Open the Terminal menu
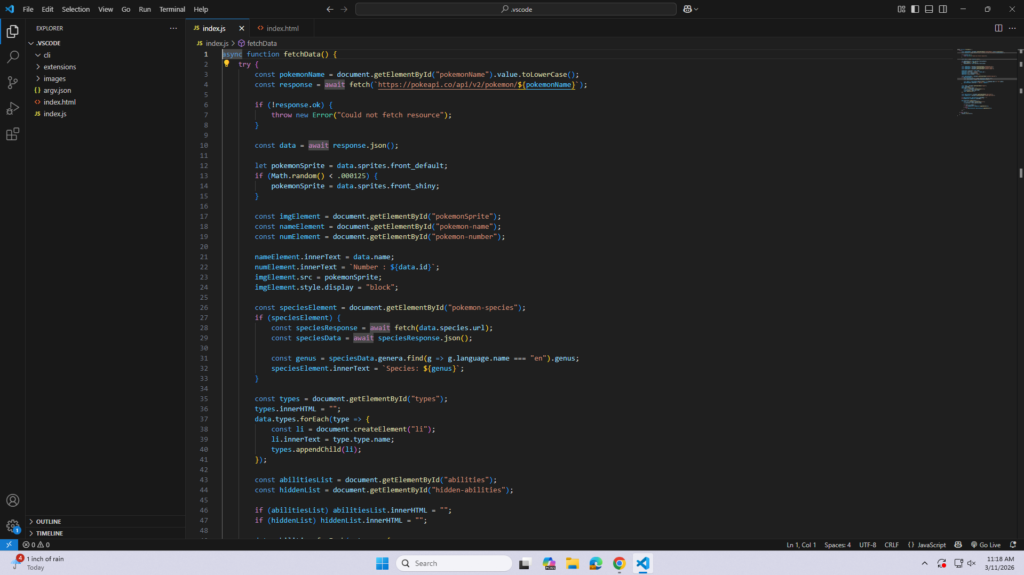 tap(172, 9)
